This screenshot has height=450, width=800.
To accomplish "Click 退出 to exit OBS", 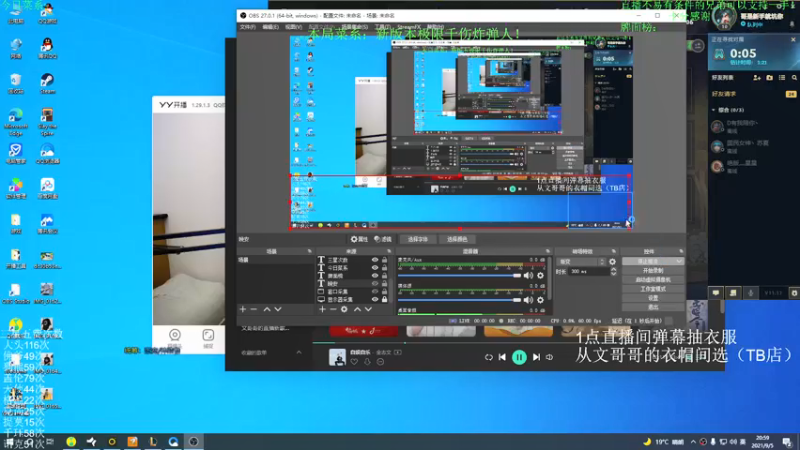I will click(x=653, y=307).
